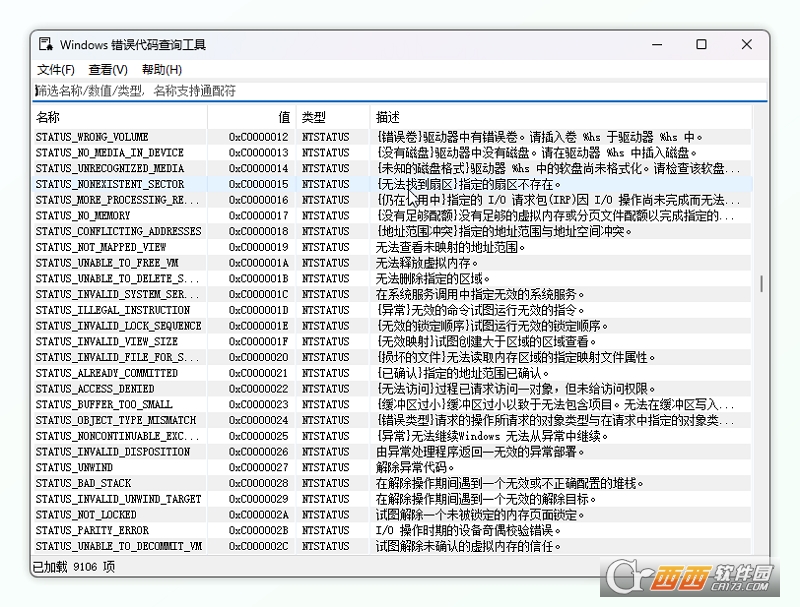The height and width of the screenshot is (607, 800).
Task: Sort by the 描述 column header
Action: point(560,117)
